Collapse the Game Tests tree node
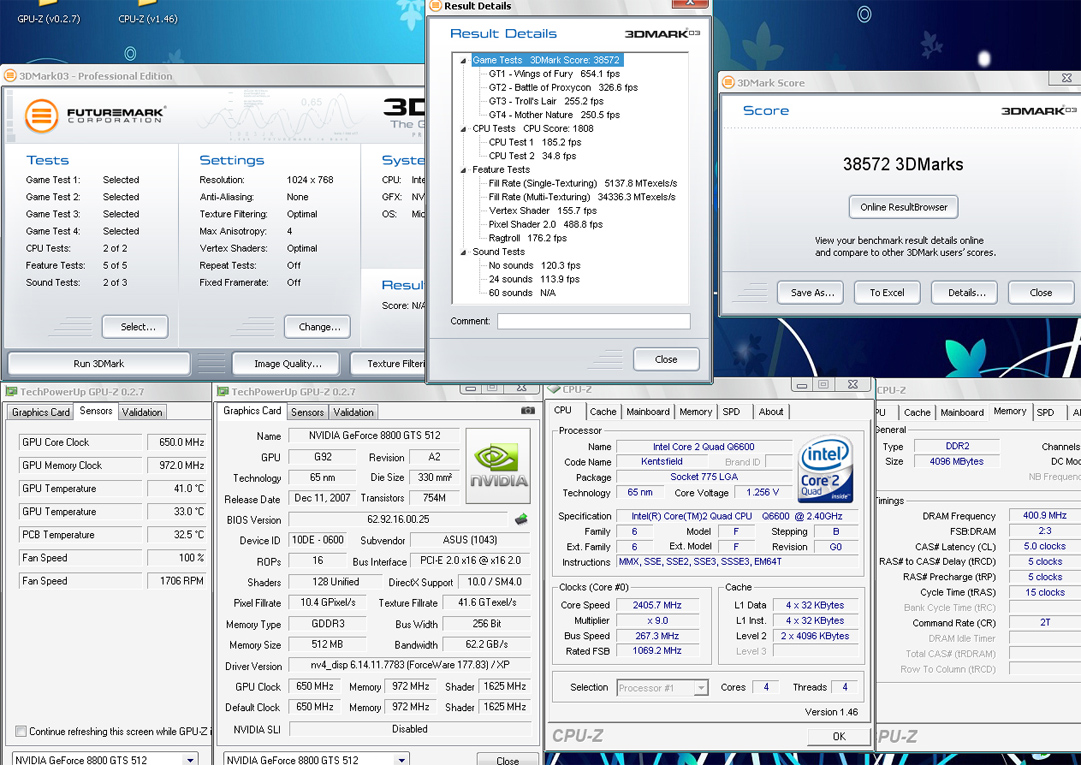The image size is (1081, 765). pyautogui.click(x=463, y=61)
